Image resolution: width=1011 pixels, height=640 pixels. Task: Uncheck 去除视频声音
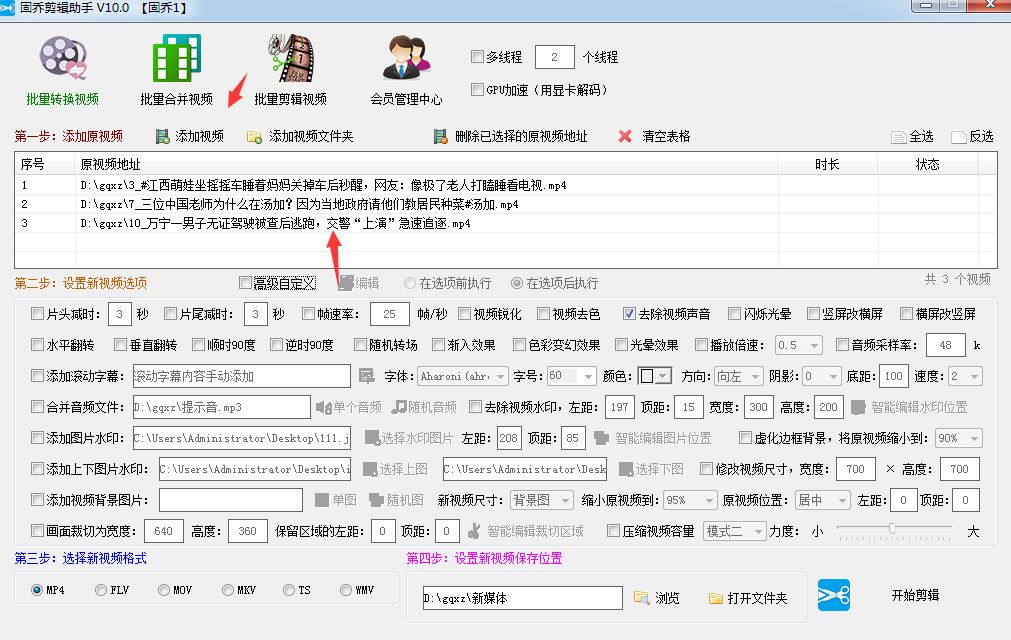[x=629, y=314]
